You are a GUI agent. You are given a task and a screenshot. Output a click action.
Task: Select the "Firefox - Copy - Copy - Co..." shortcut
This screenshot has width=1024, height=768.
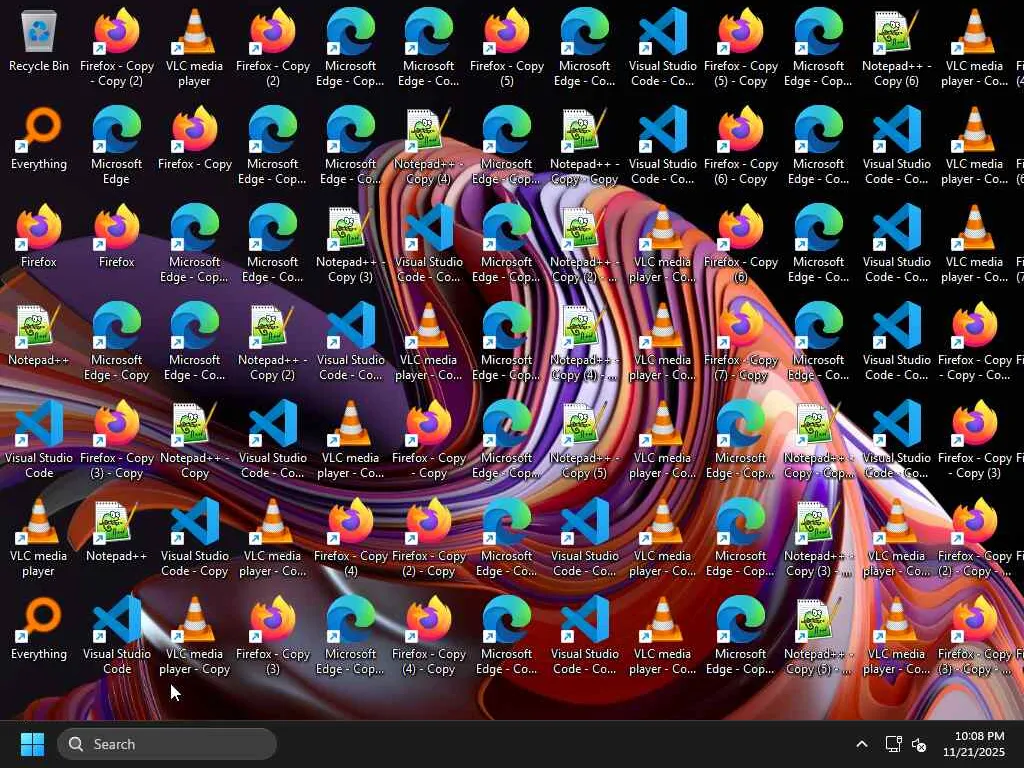click(x=975, y=342)
